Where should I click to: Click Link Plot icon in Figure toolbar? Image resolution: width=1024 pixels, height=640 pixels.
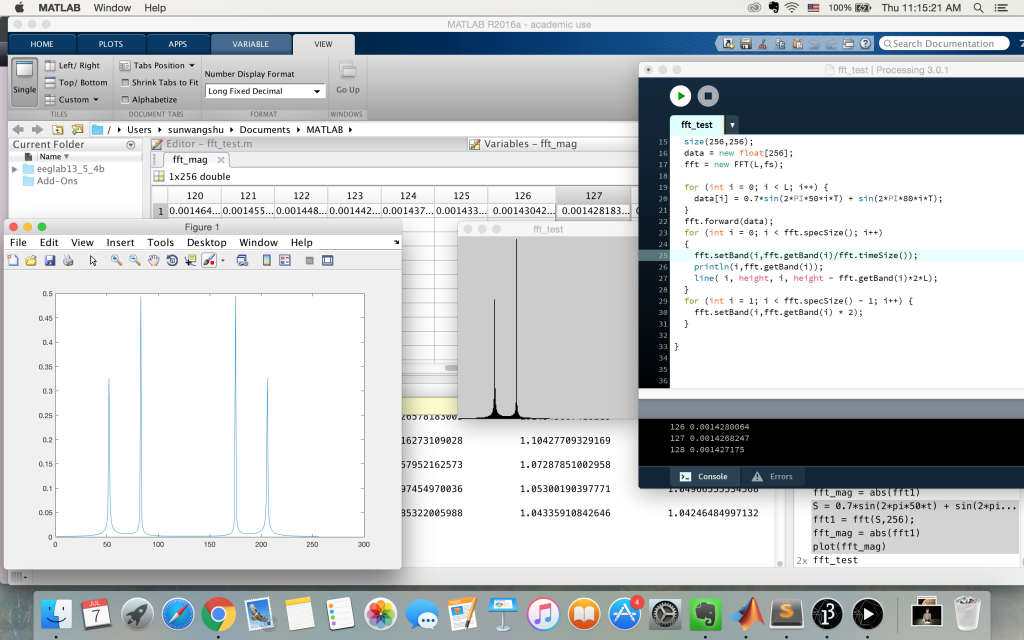coord(242,261)
